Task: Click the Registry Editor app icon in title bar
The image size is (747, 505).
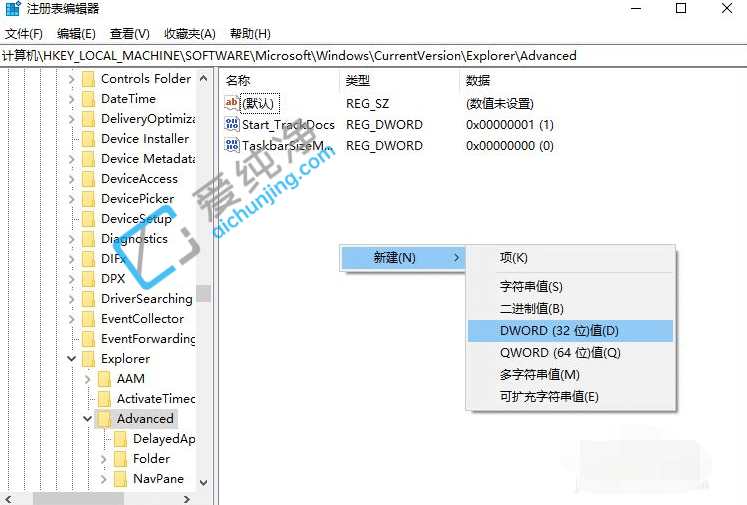Action: 13,9
